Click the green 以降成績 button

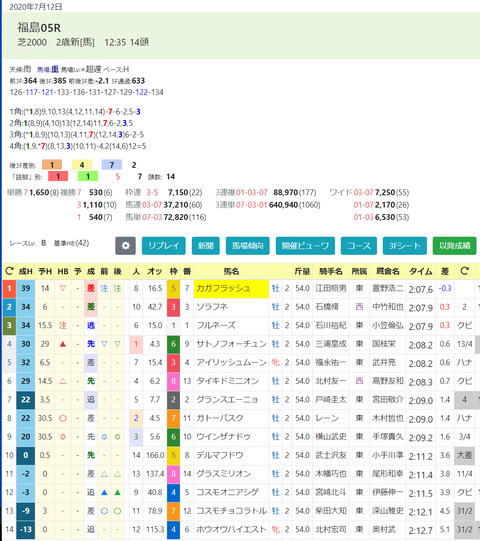coord(454,246)
